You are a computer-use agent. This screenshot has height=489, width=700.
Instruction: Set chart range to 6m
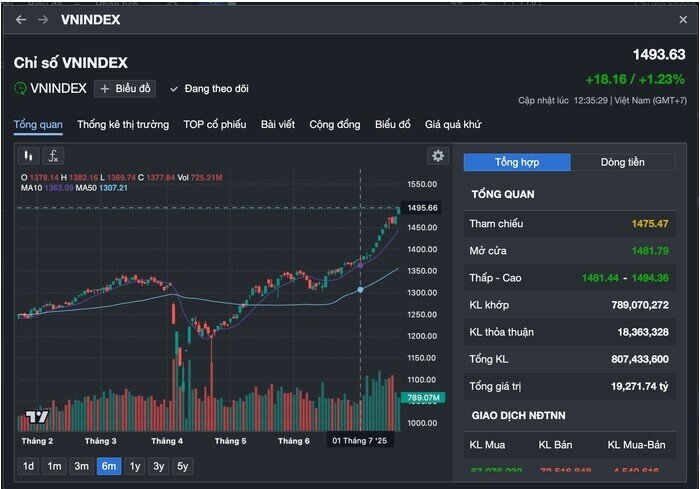click(109, 466)
